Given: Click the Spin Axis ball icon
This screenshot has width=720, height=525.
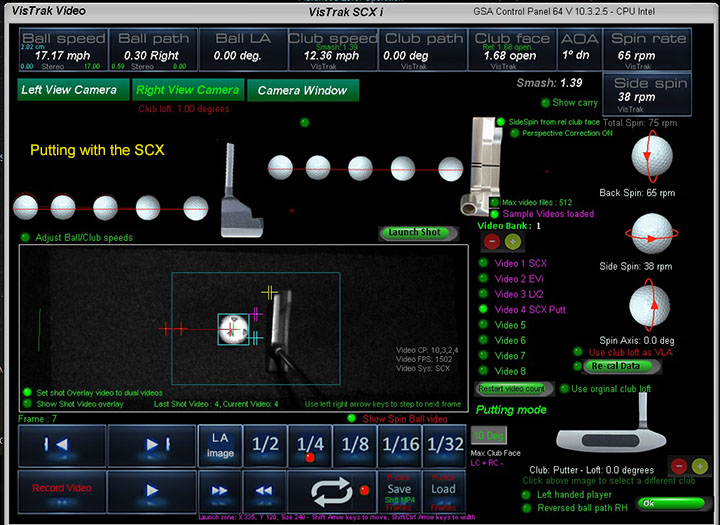Looking at the screenshot, I should (649, 307).
